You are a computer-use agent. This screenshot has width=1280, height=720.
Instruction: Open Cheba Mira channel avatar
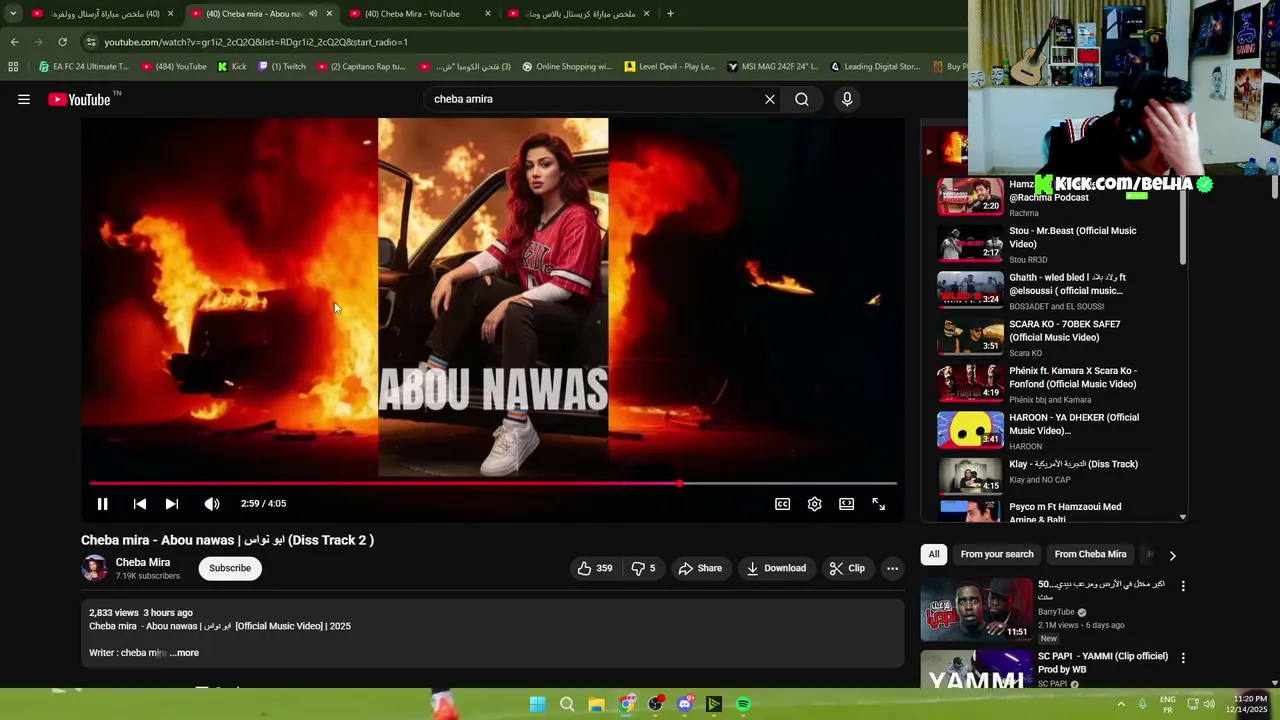pyautogui.click(x=95, y=568)
